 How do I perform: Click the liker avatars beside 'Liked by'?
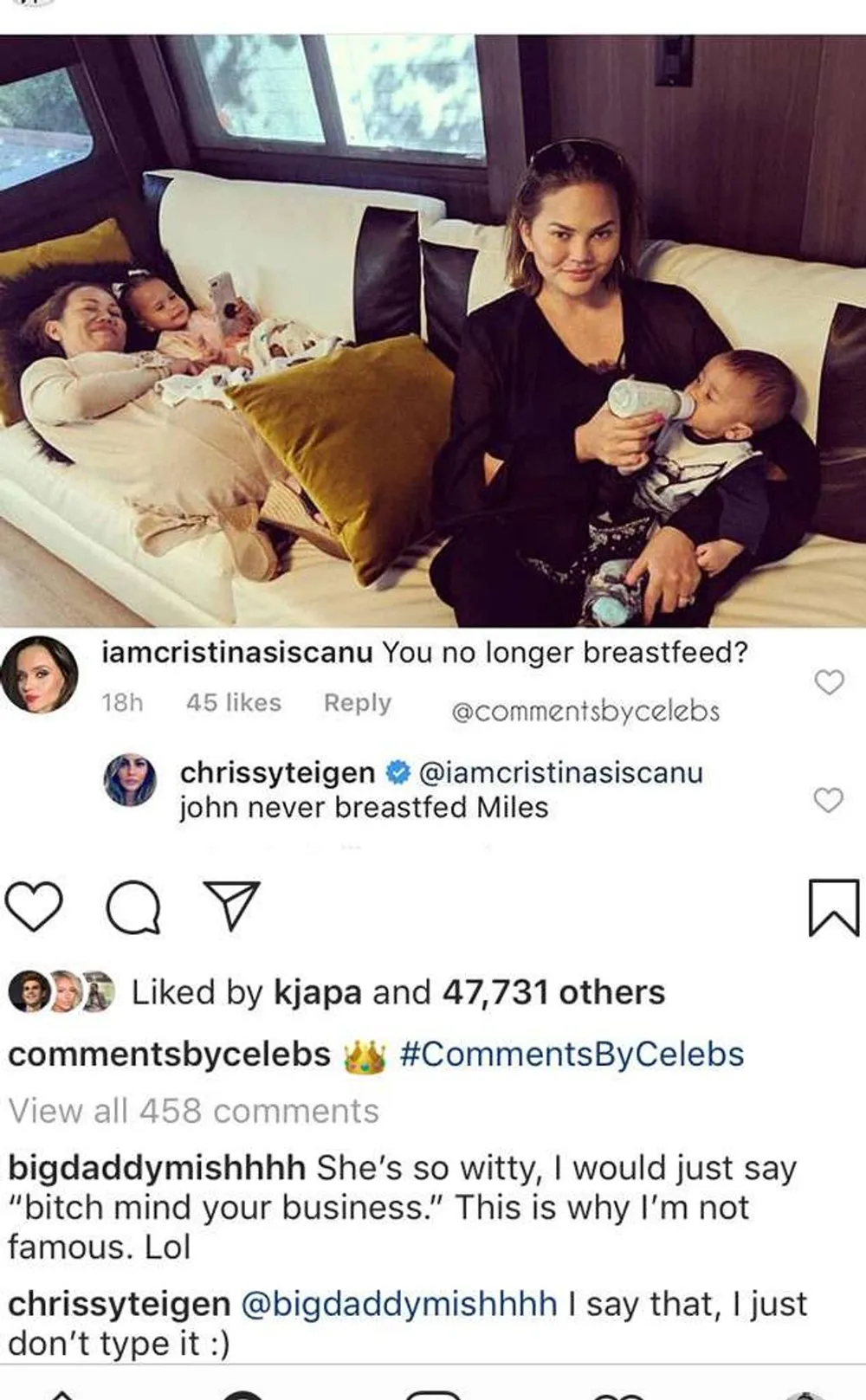pyautogui.click(x=61, y=992)
